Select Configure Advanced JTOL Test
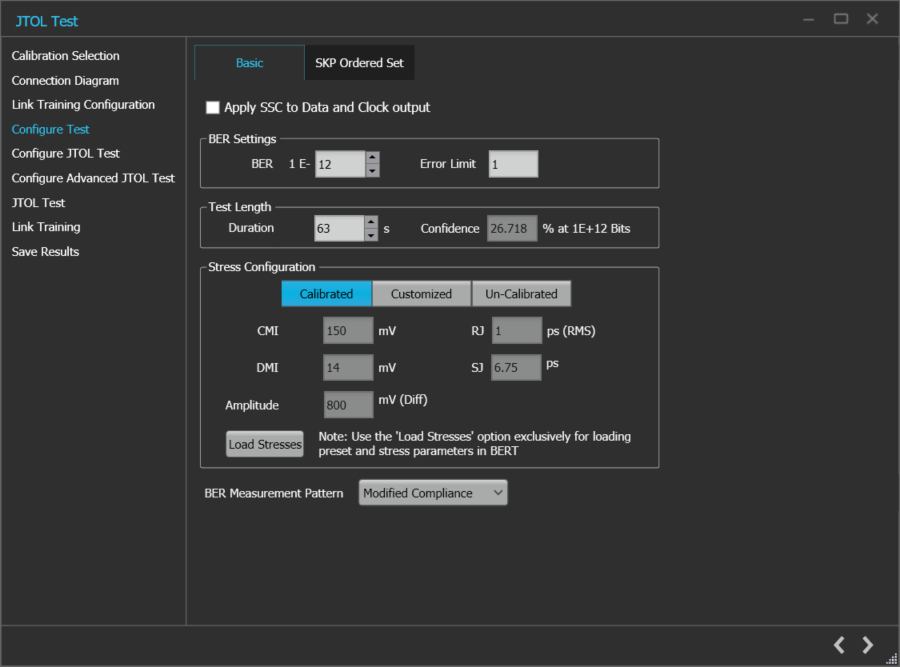900x667 pixels. pos(92,177)
